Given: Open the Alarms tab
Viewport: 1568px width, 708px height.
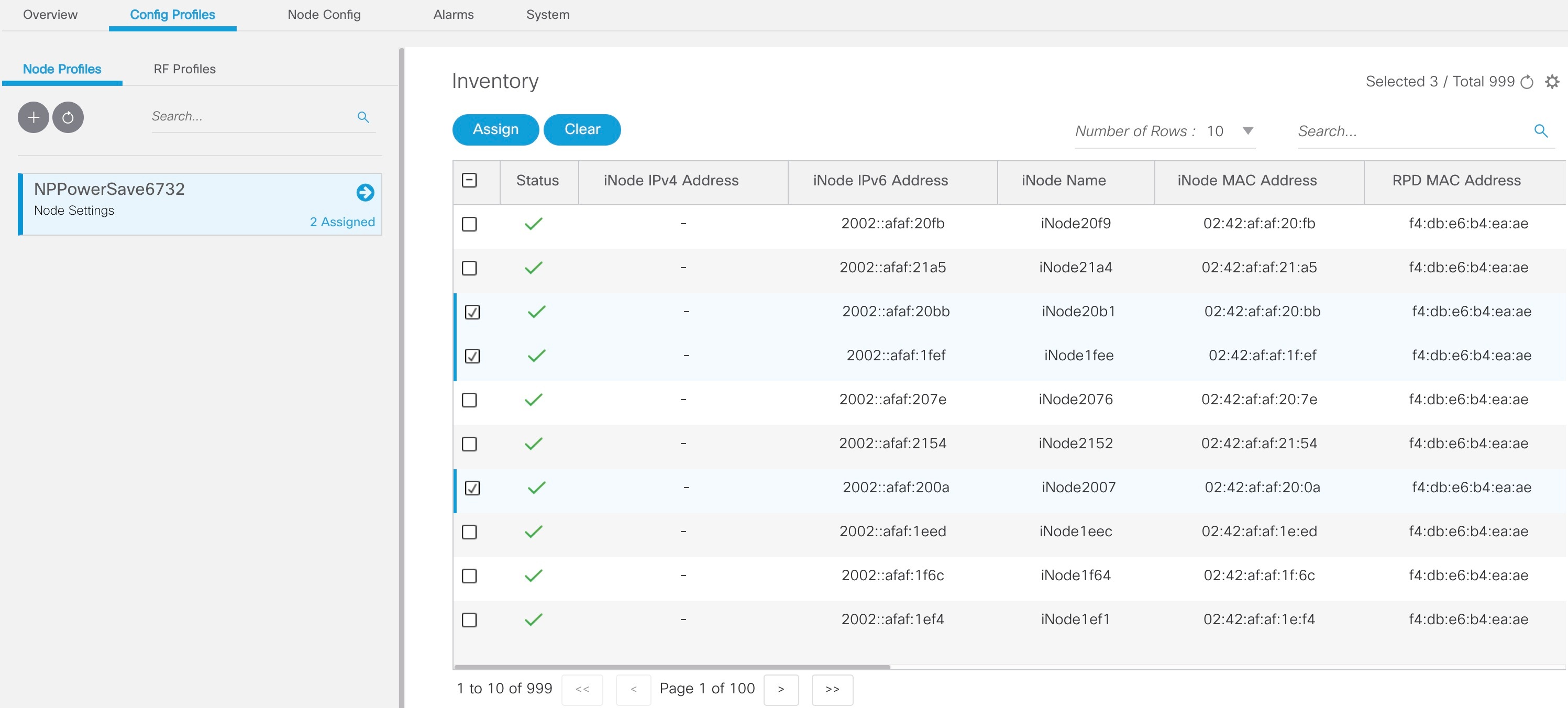Looking at the screenshot, I should [x=453, y=15].
